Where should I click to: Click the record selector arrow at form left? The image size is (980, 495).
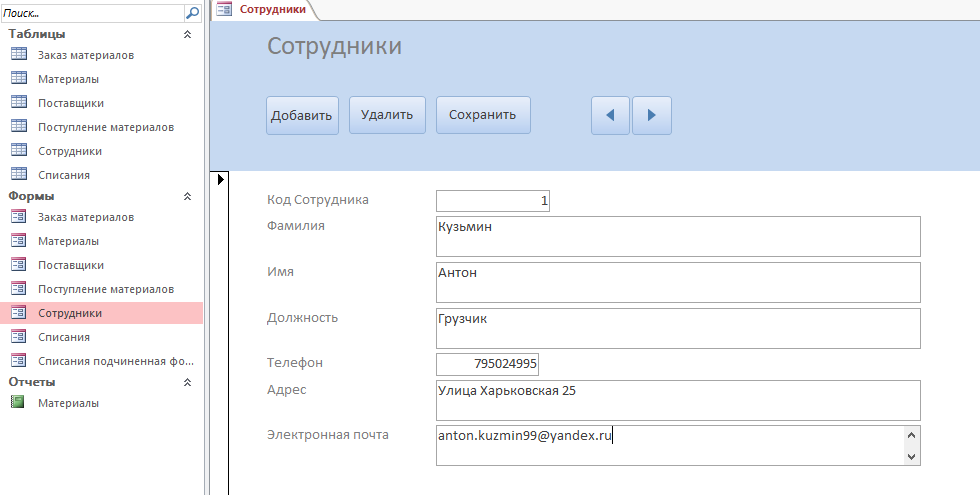[221, 179]
